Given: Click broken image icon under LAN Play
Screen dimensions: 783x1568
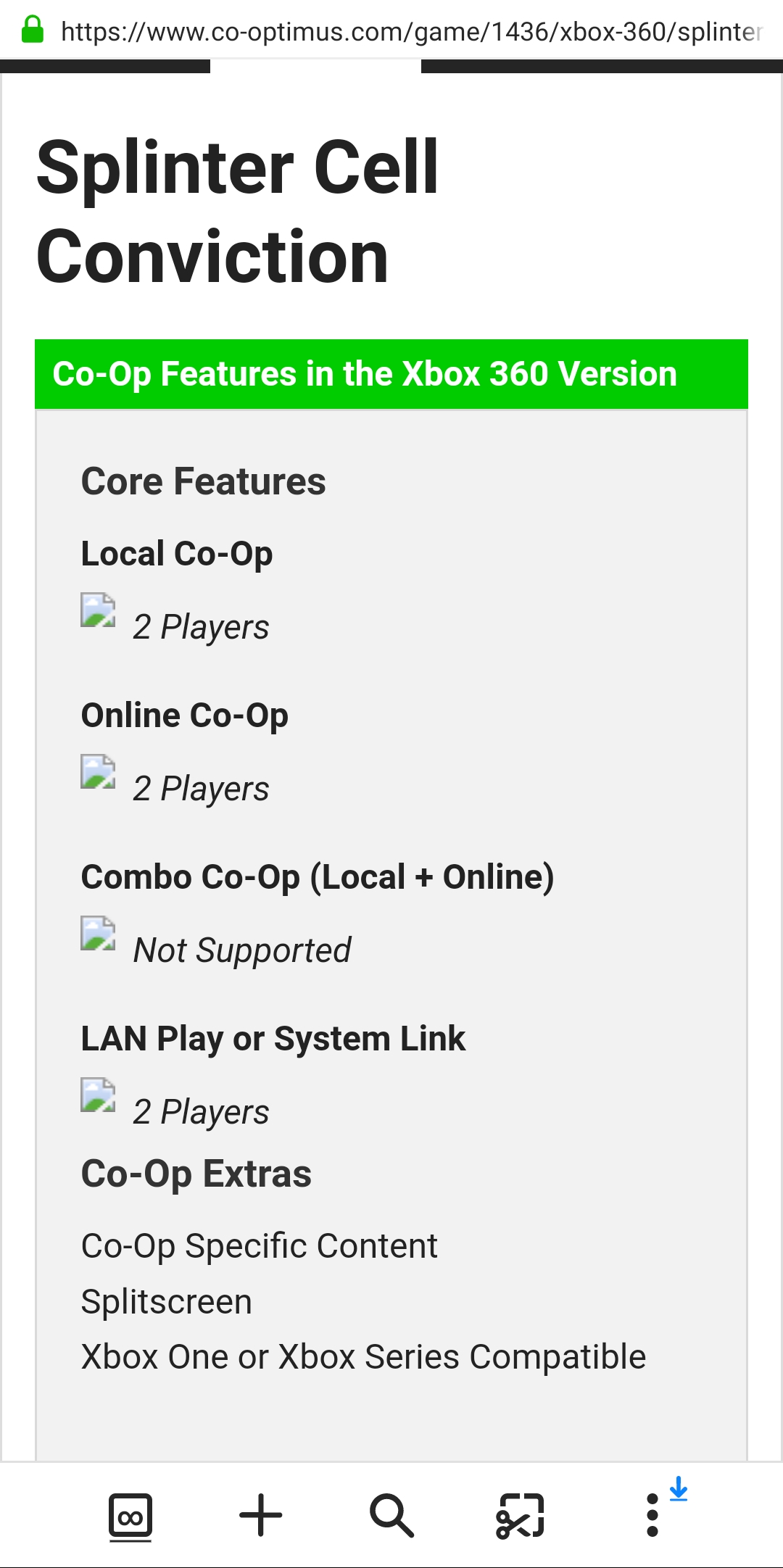Looking at the screenshot, I should [x=98, y=1095].
